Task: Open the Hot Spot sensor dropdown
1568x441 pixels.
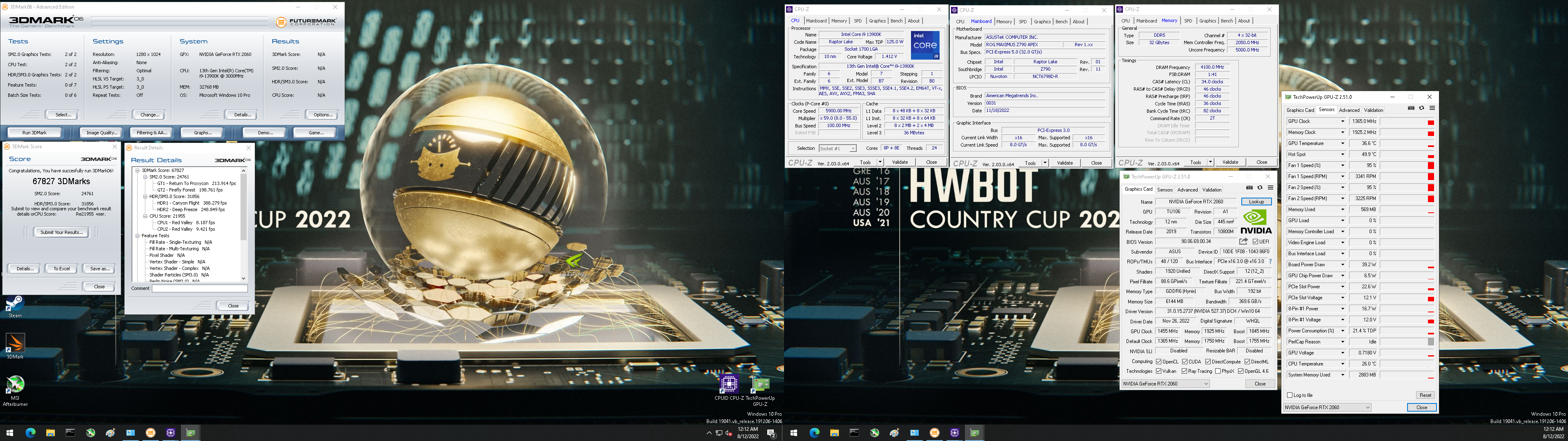Action: [1343, 154]
